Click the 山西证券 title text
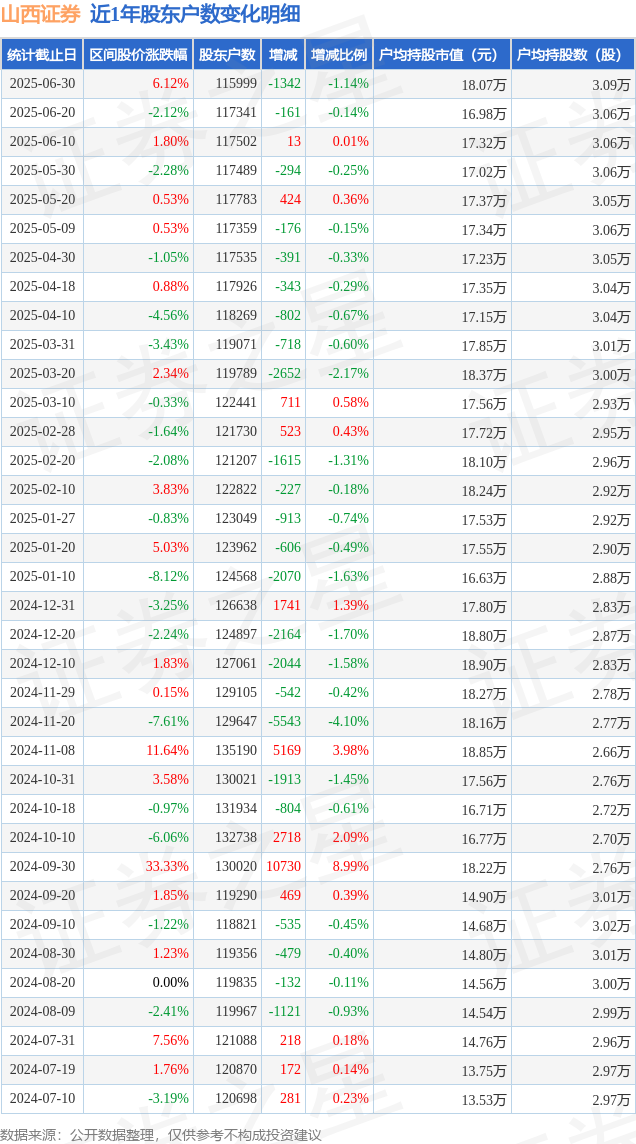The width and height of the screenshot is (636, 1144). [x=41, y=14]
